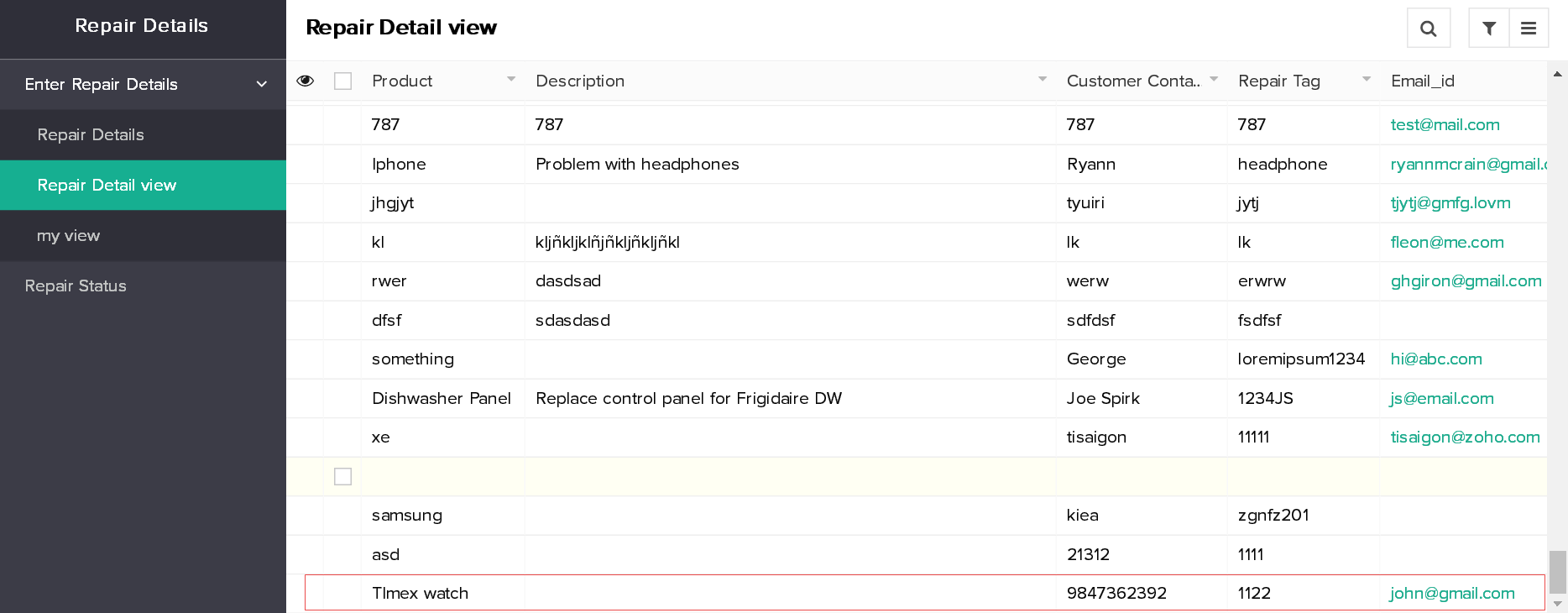This screenshot has height=613, width=1568.
Task: Open the Repair Tag column sort arrow
Action: (1367, 79)
